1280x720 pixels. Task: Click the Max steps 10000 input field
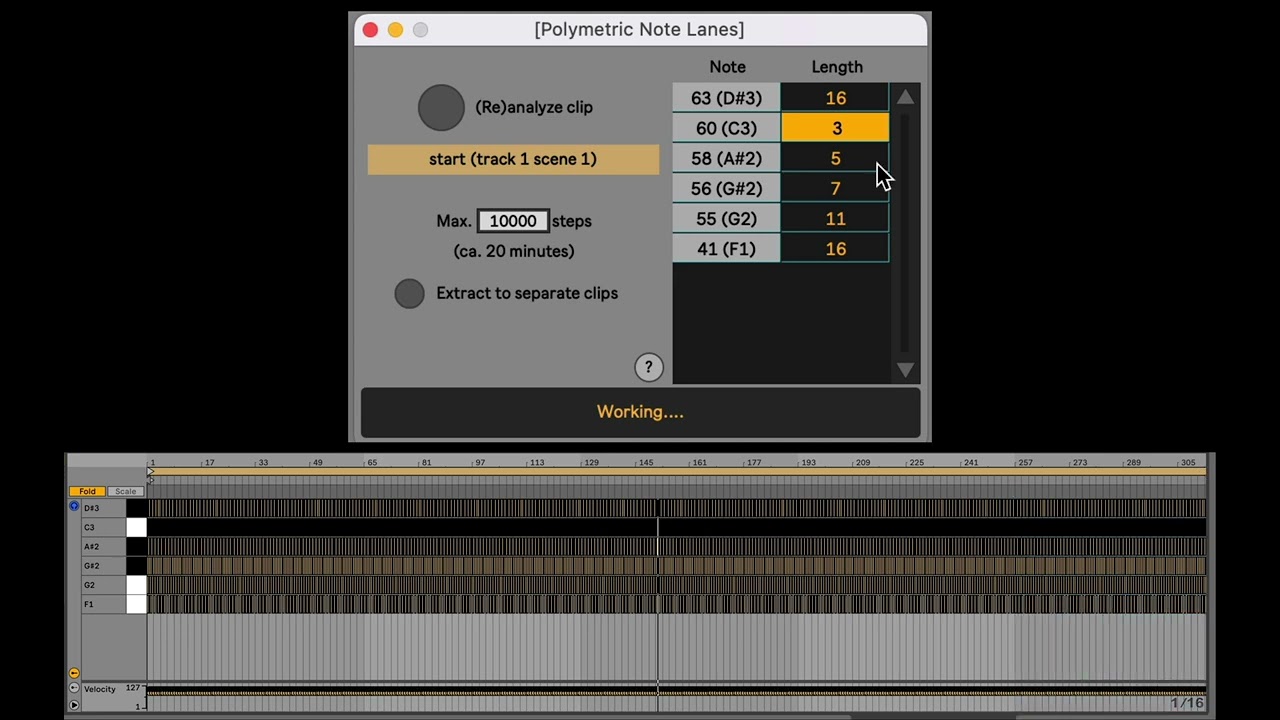click(513, 221)
